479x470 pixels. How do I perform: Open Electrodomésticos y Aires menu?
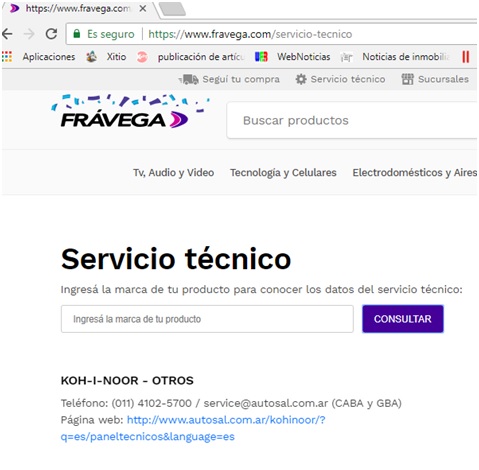tap(414, 173)
